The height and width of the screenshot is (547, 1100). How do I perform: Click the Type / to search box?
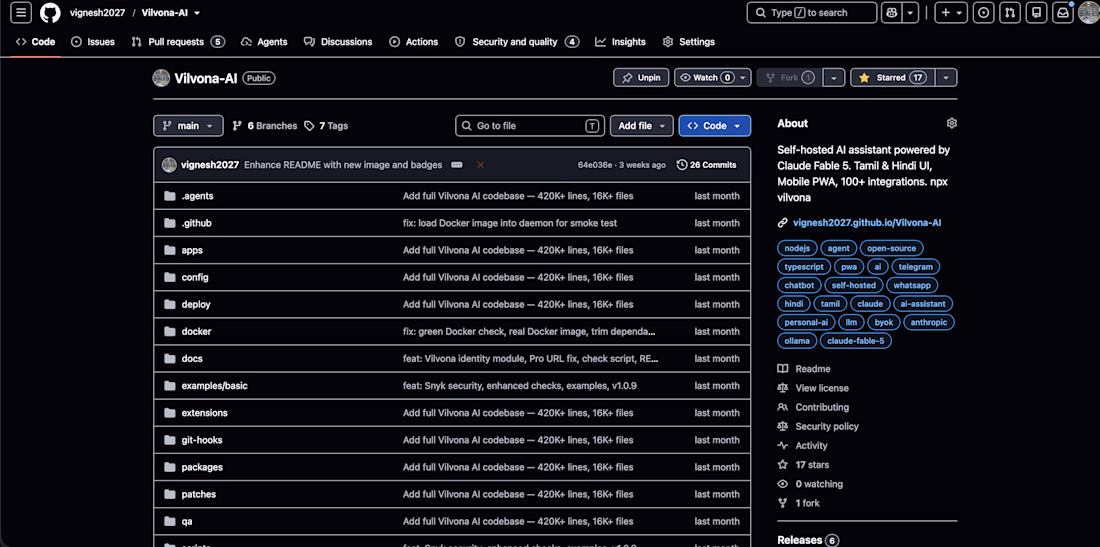tap(812, 13)
